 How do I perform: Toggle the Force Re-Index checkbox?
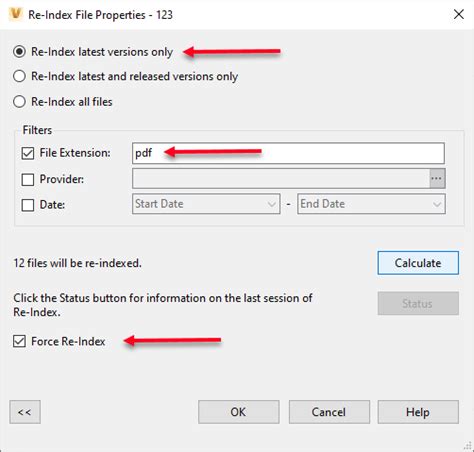click(19, 341)
